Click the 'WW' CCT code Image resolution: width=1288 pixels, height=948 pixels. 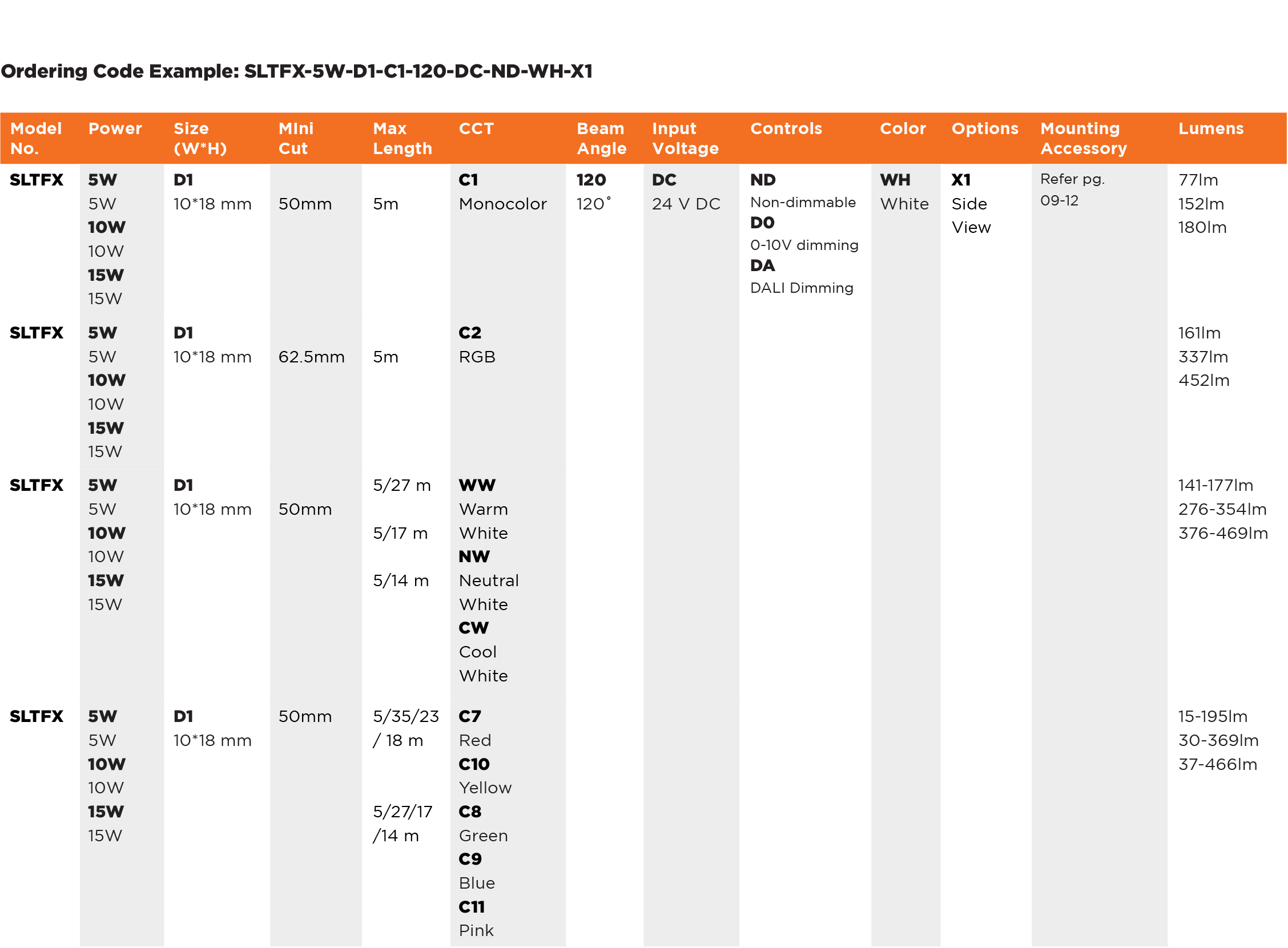[476, 486]
